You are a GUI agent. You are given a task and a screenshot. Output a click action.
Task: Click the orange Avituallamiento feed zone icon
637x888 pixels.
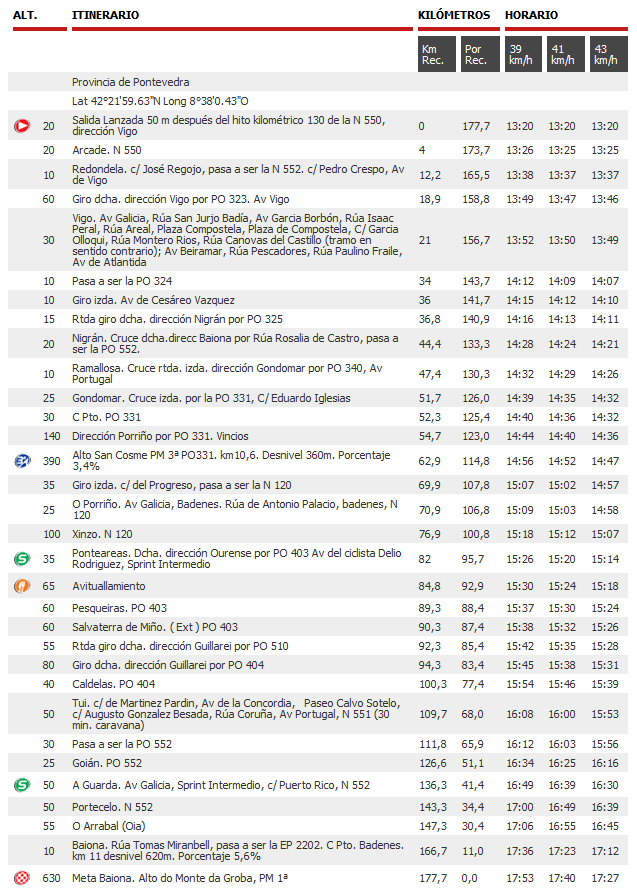coord(22,586)
